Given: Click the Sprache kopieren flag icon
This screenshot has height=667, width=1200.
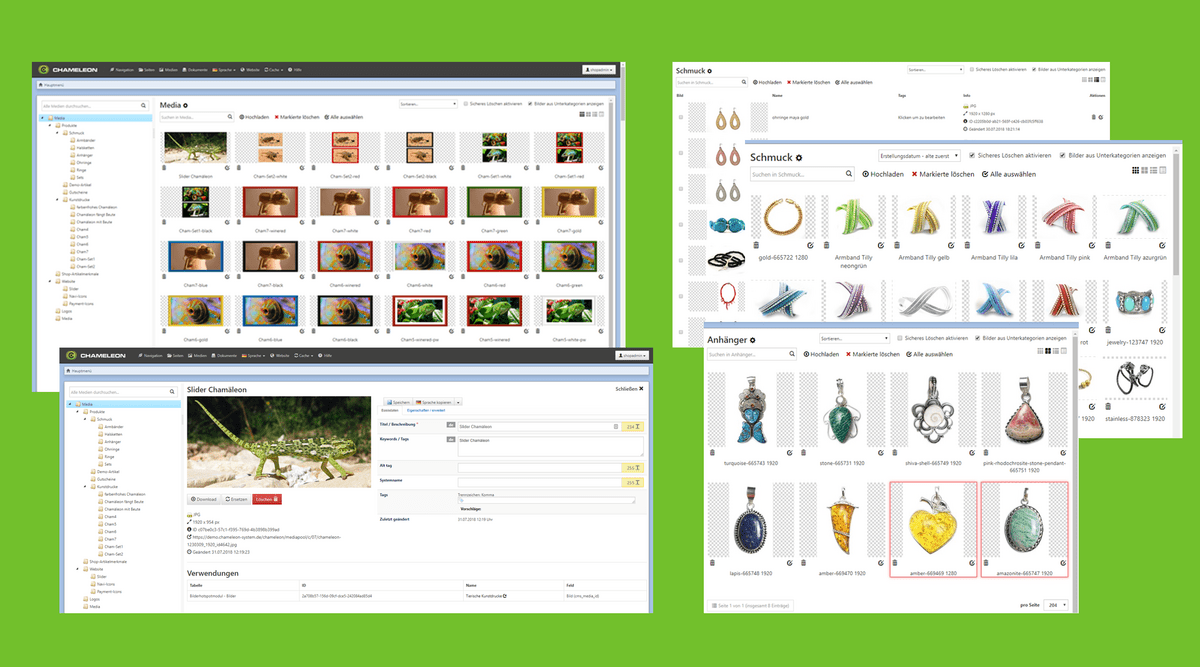Looking at the screenshot, I should [418, 402].
